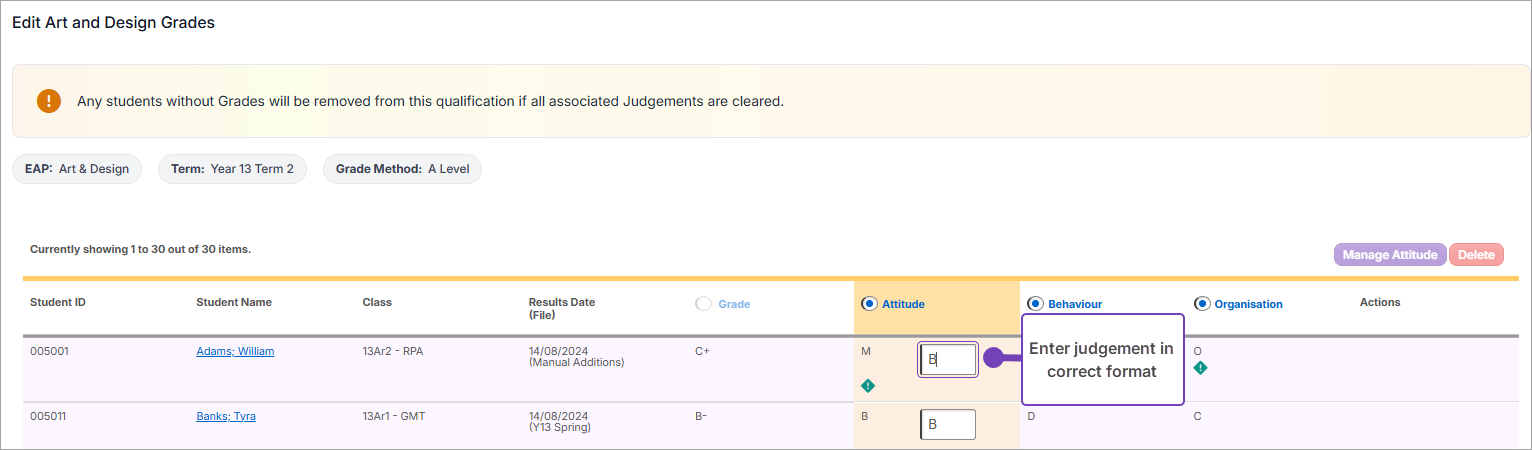Click green alert diamond under William's Attitude
1532x450 pixels.
click(868, 386)
